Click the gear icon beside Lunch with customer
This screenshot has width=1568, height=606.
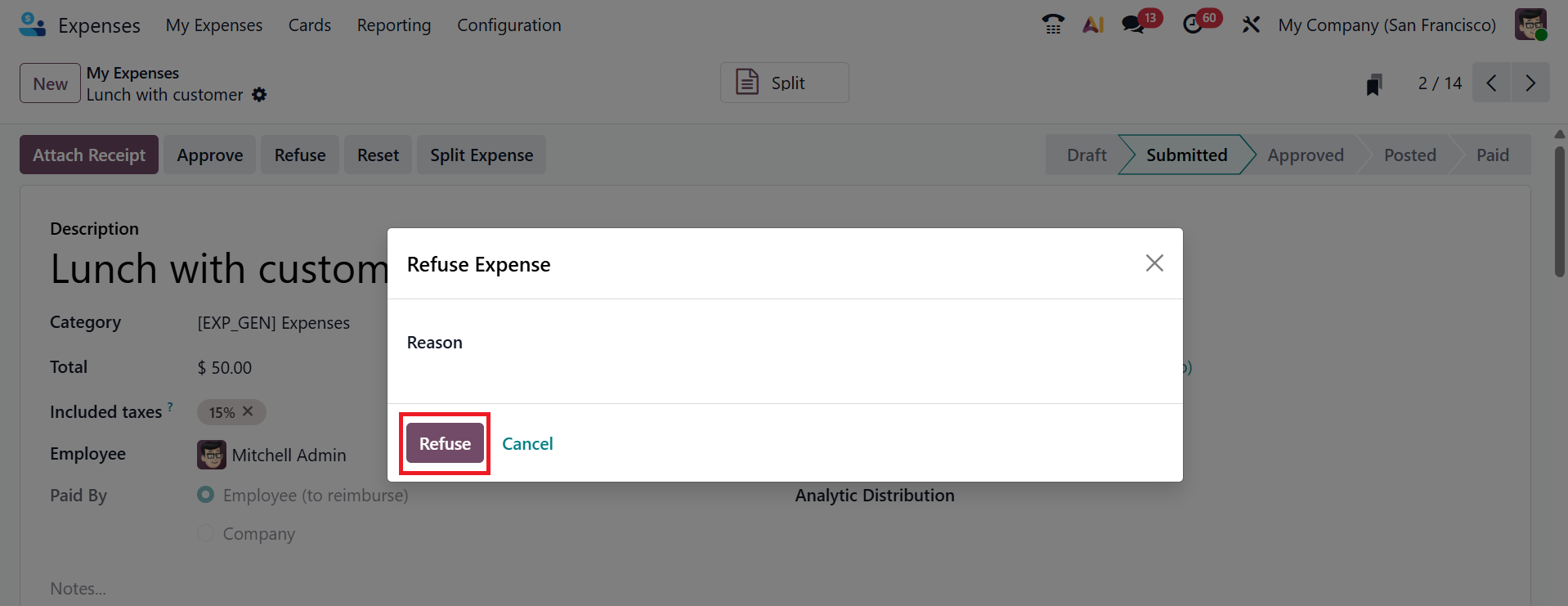pyautogui.click(x=259, y=95)
